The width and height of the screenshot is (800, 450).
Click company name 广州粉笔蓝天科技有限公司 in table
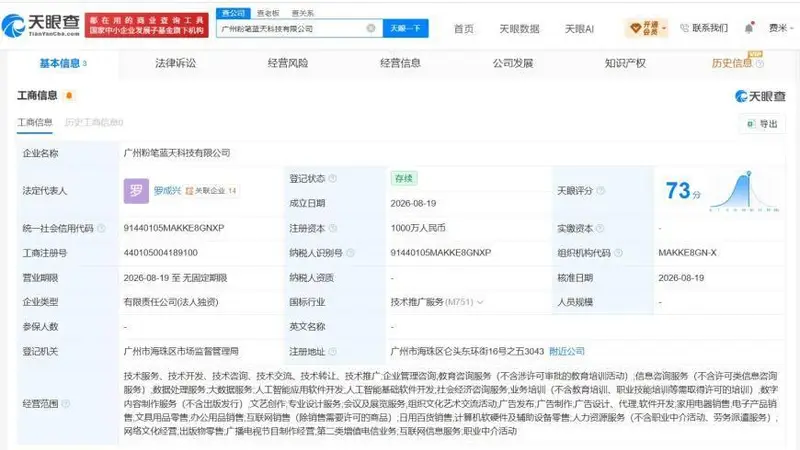point(177,153)
